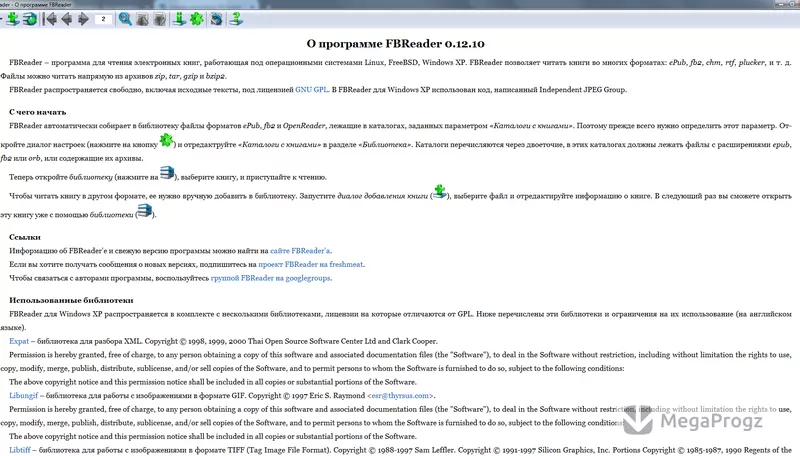Image resolution: width=800 pixels, height=456 pixels.
Task: Open "проект FBReader на freshmeat" link
Action: click(x=311, y=265)
